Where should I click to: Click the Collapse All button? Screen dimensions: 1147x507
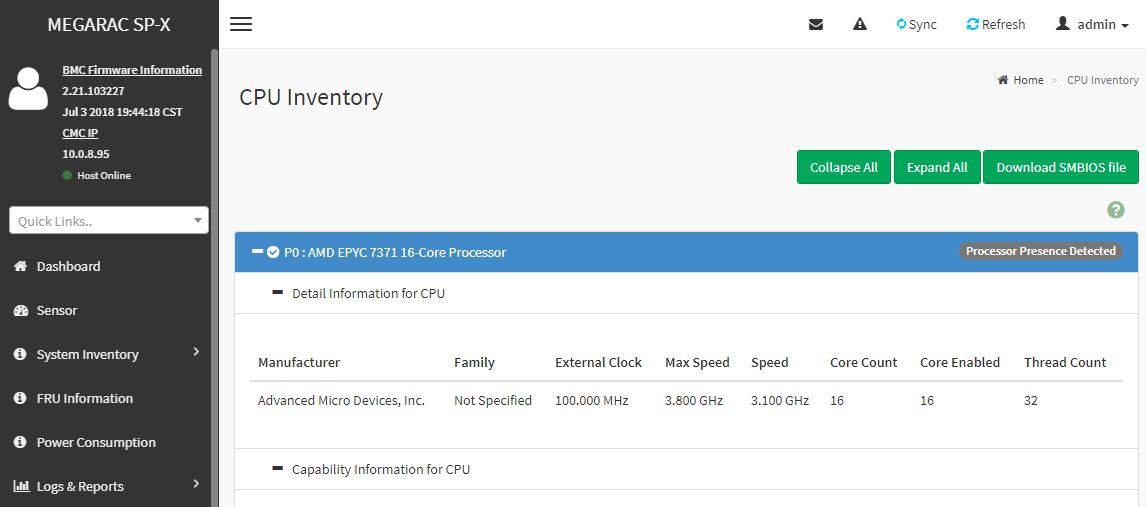pos(843,167)
